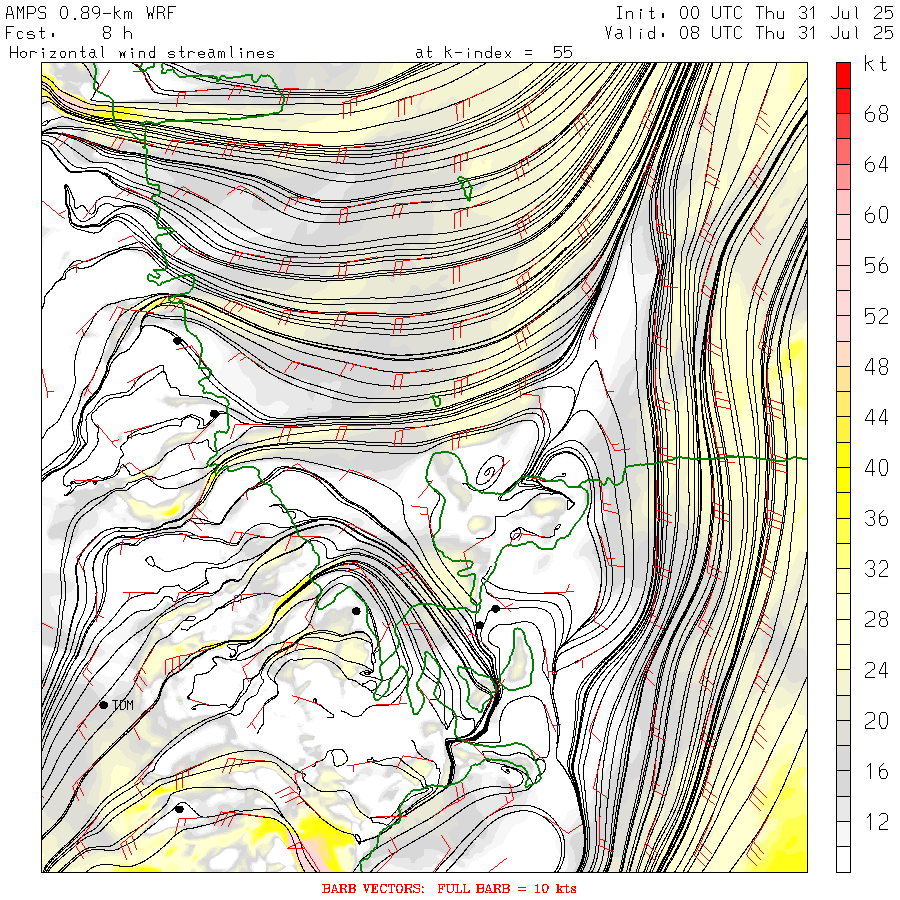The image size is (900, 900).
Task: Select the 48 colorbar label
Action: (876, 367)
